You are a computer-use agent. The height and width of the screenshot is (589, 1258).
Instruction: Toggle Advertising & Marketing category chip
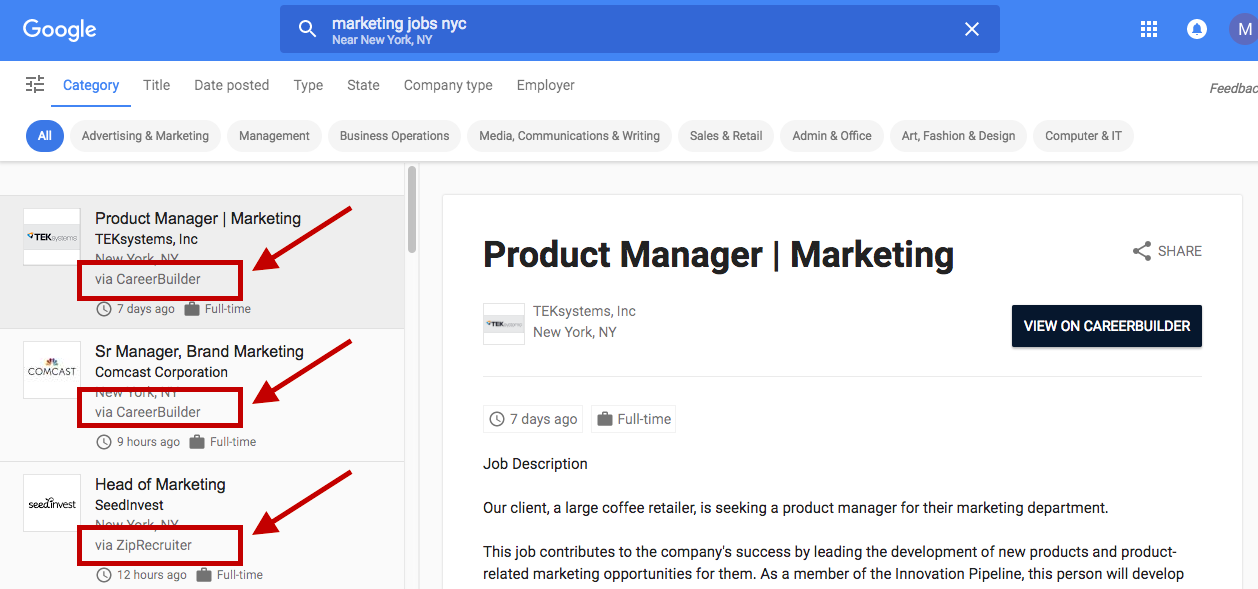[x=145, y=136]
